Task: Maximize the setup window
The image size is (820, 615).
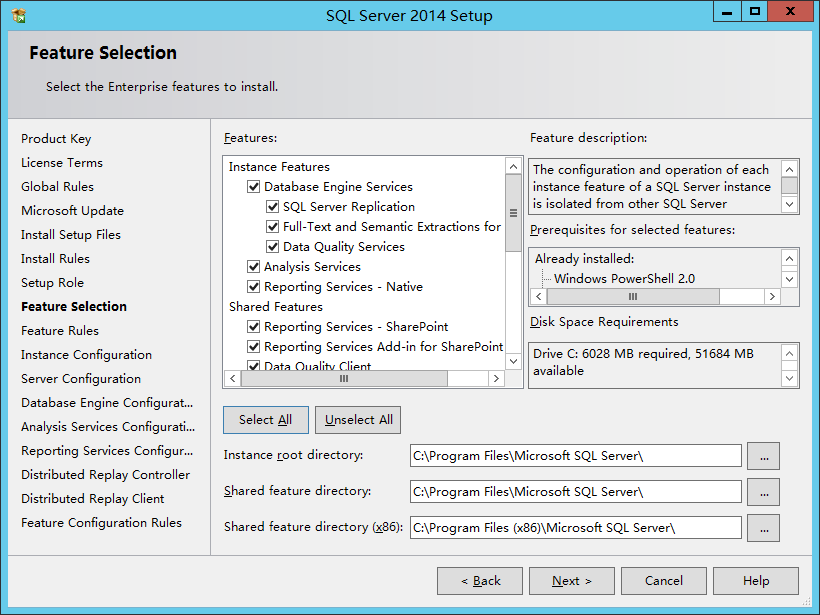Action: coord(755,12)
